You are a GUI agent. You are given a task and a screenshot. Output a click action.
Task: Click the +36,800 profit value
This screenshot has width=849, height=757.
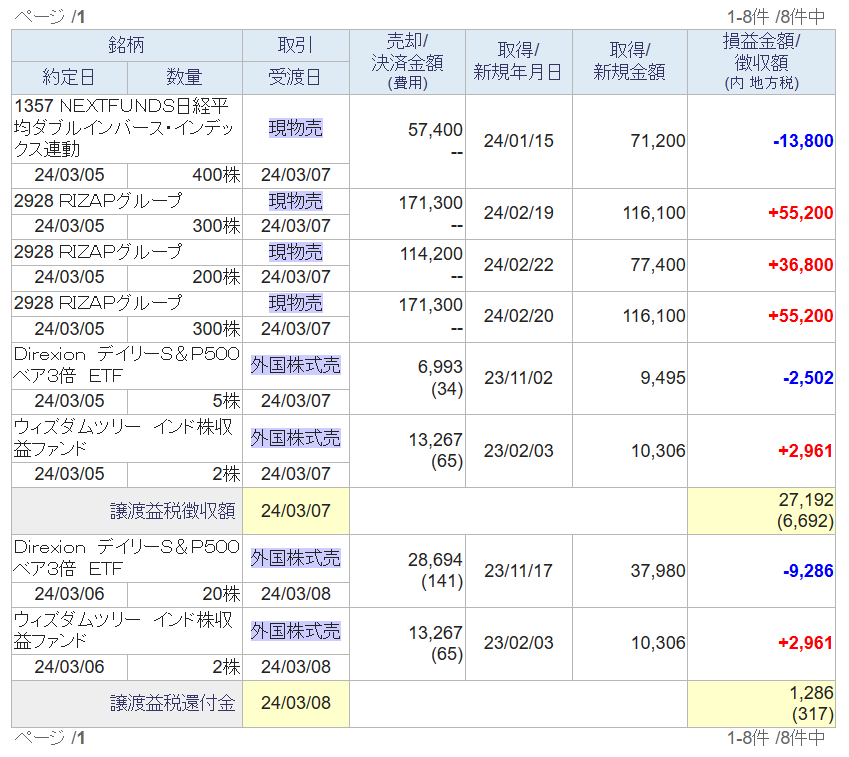(x=800, y=265)
